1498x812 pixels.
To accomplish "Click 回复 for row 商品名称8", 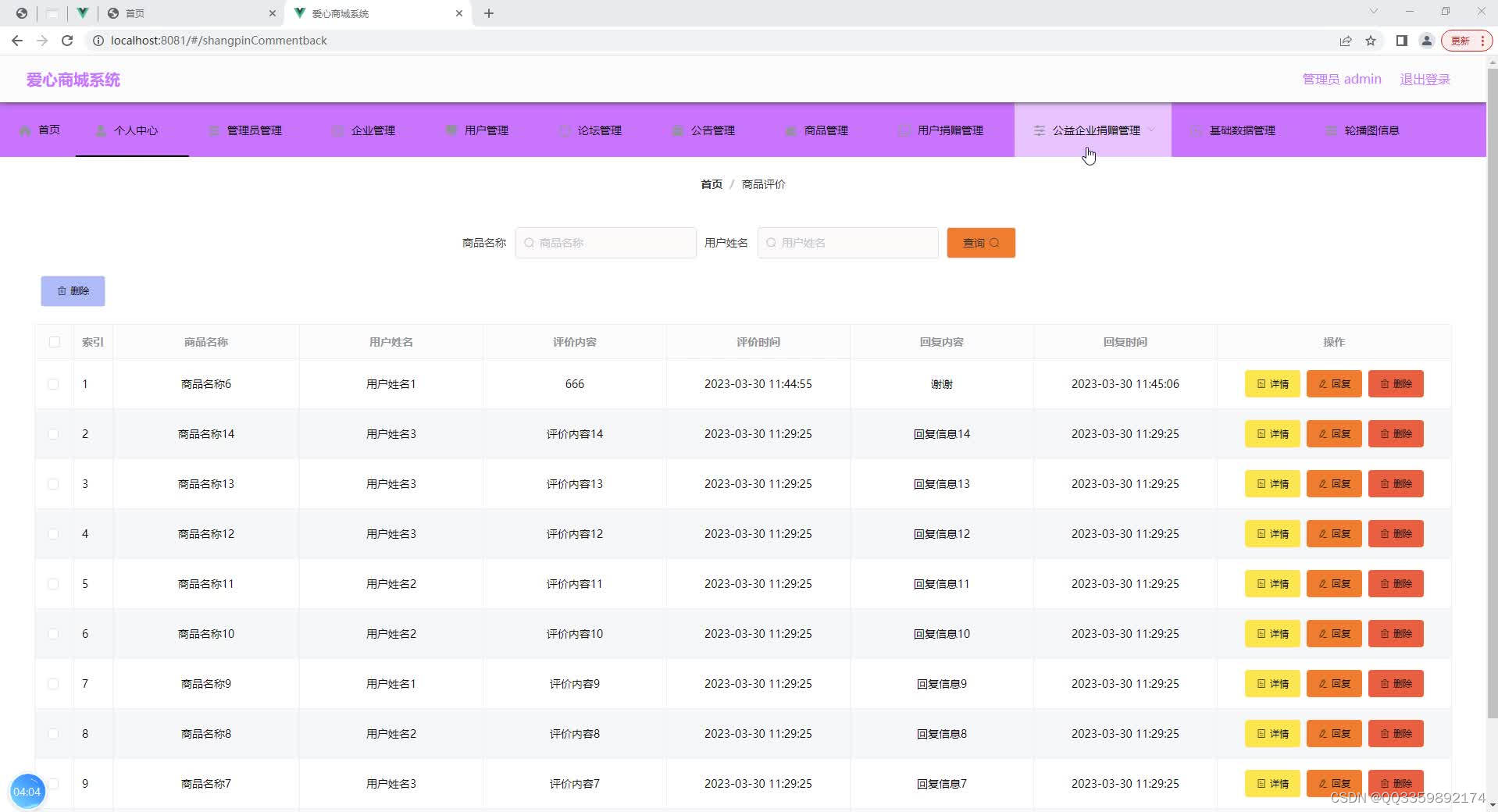I will (1334, 733).
